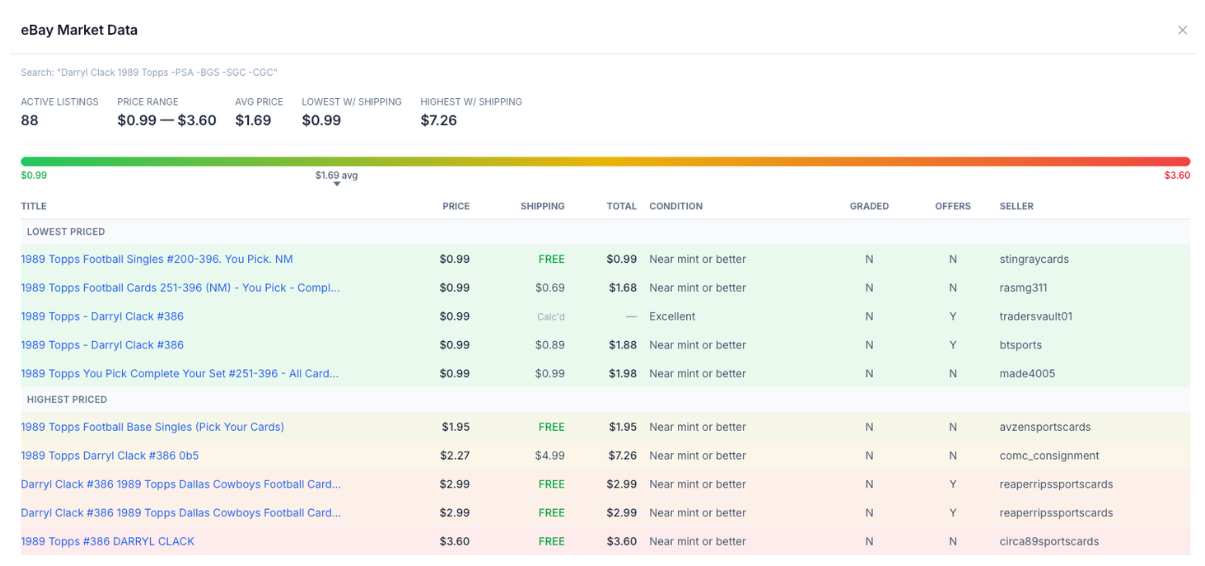Image resolution: width=1205 pixels, height=566 pixels.
Task: Click the TITLE column header
Action: (x=34, y=206)
